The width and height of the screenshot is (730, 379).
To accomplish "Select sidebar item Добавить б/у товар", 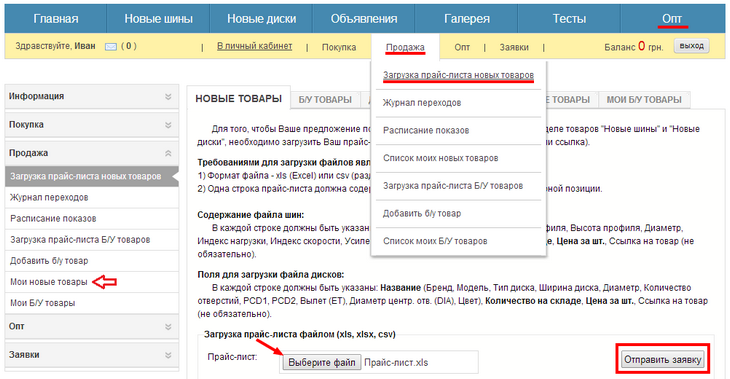I will 92,261.
